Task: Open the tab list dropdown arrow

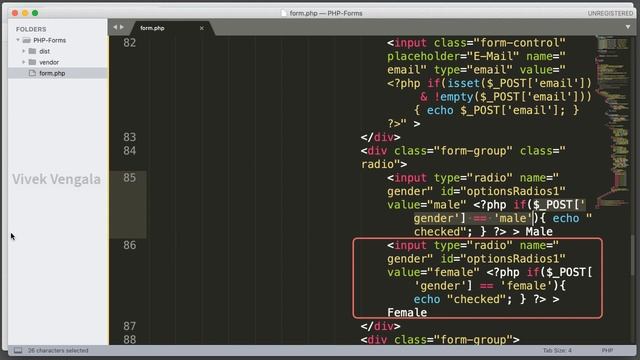Action: (x=628, y=27)
